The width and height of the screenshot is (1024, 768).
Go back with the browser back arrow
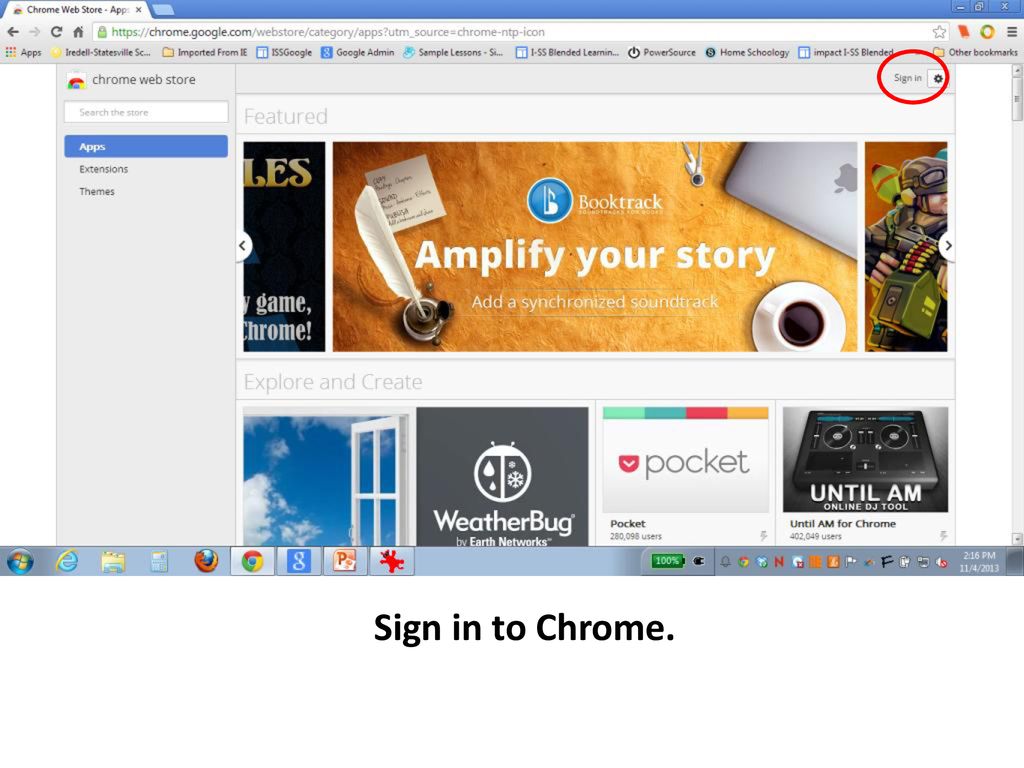pyautogui.click(x=12, y=32)
